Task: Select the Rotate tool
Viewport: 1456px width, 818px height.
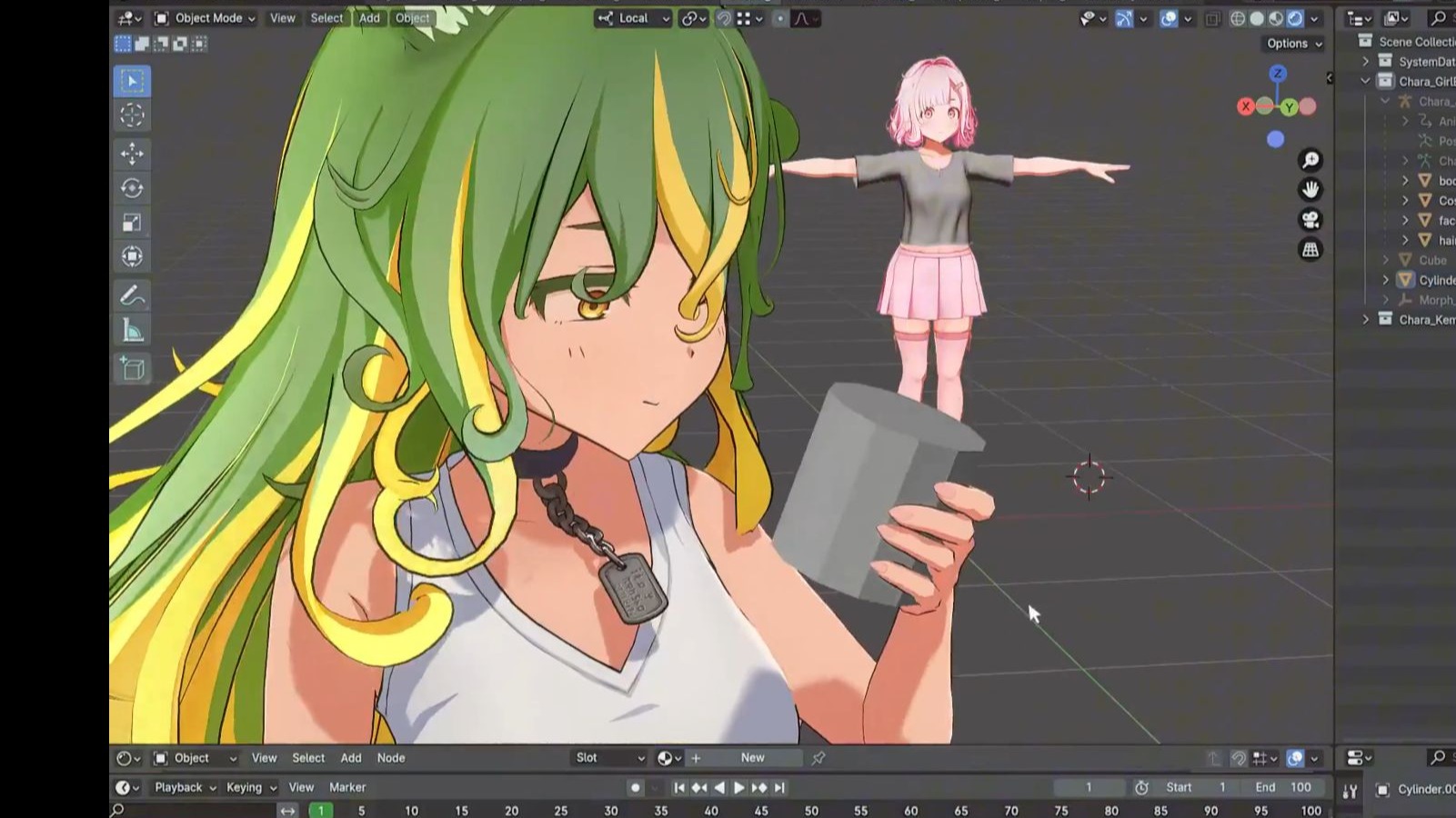Action: coord(132,188)
